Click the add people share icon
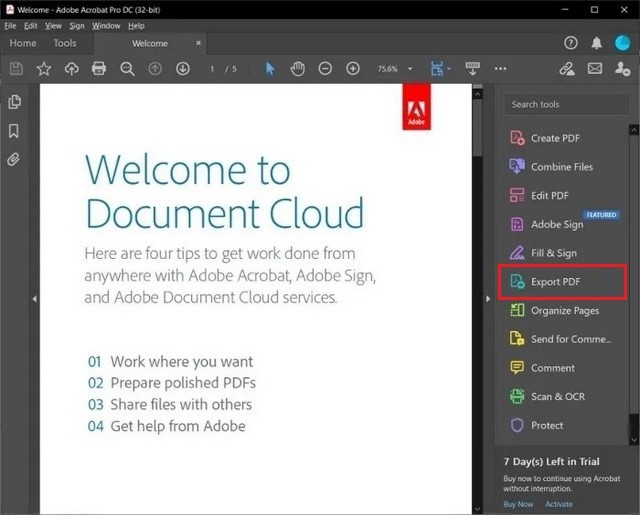 point(622,69)
